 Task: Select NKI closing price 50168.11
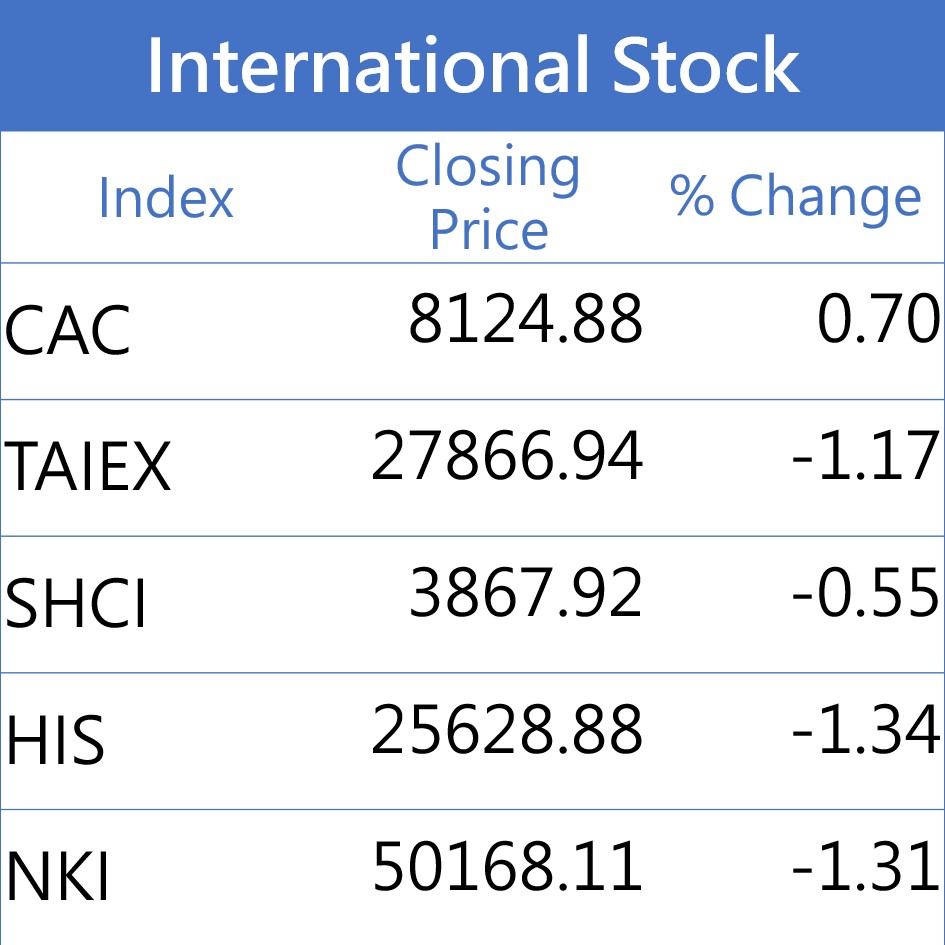(x=506, y=868)
